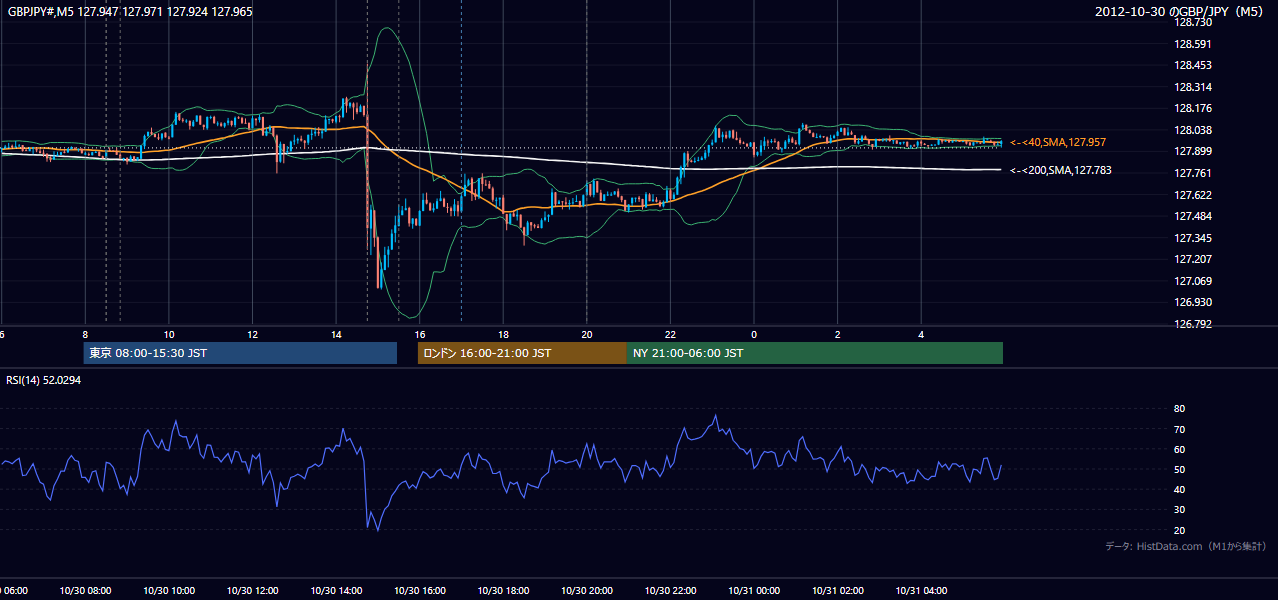This screenshot has height=600, width=1278.
Task: Click bottom time label 10/30 22:00
Action: point(670,591)
